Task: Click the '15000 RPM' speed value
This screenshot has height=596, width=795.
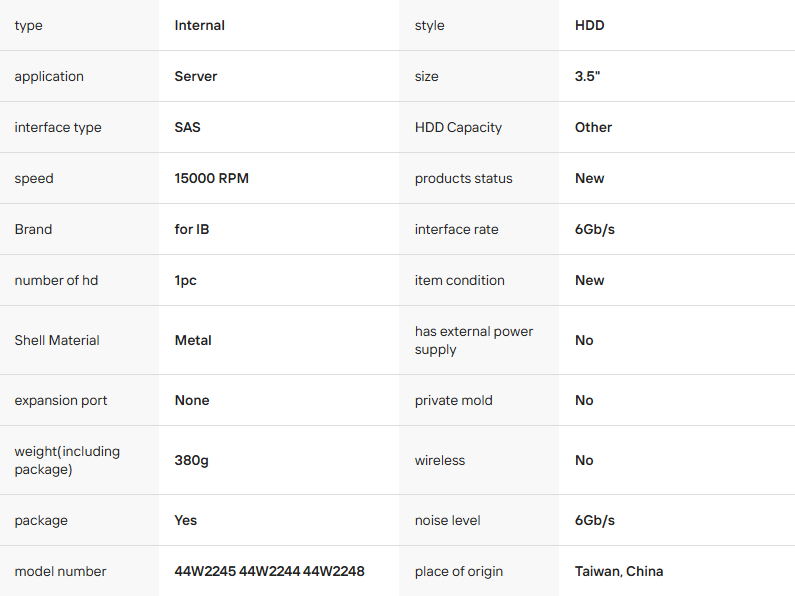Action: [211, 178]
